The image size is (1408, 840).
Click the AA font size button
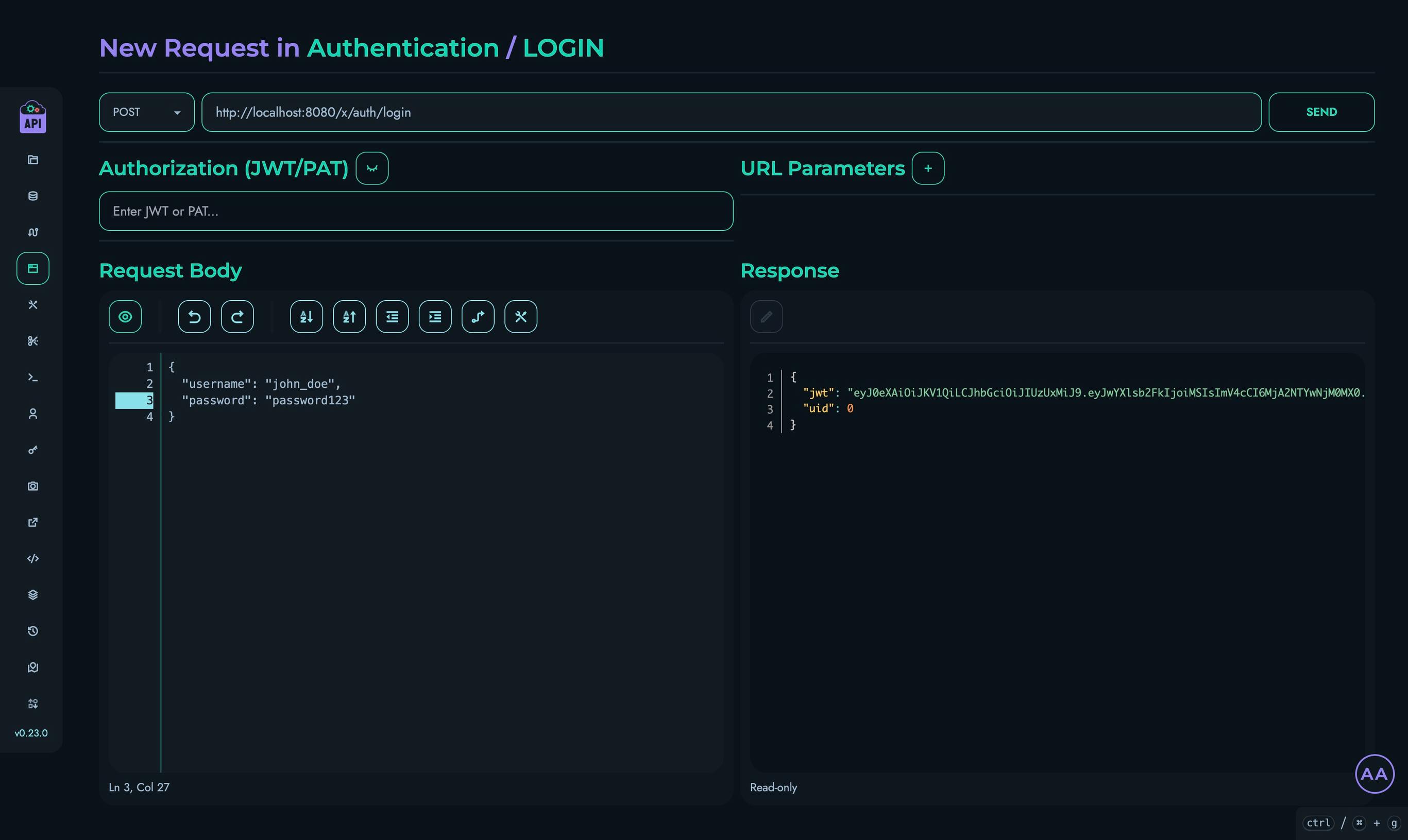pyautogui.click(x=1375, y=774)
